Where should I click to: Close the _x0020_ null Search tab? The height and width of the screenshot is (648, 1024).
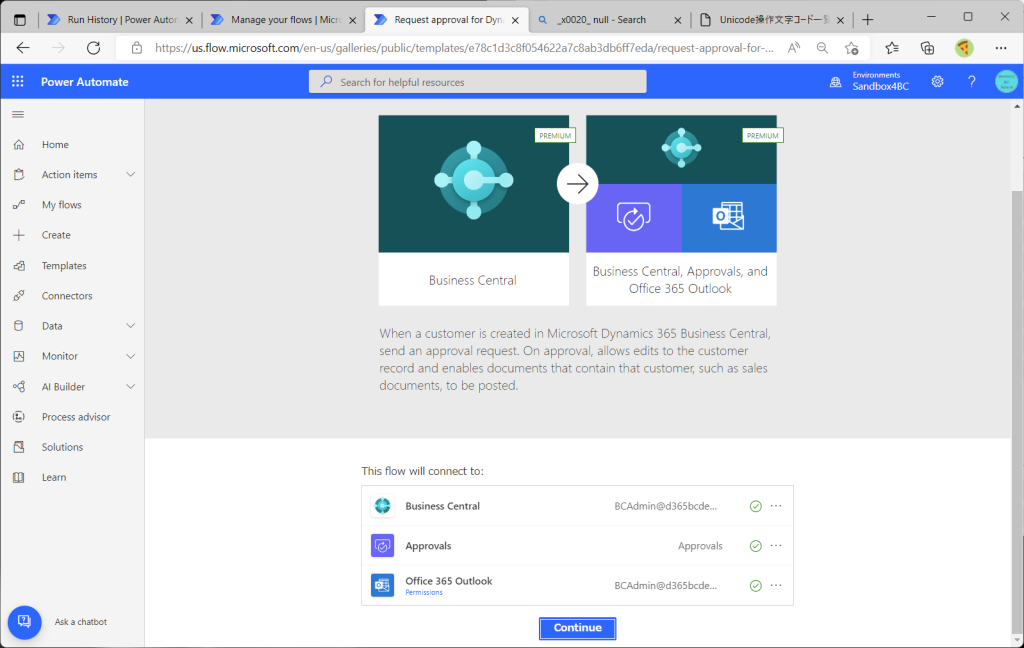pos(678,20)
